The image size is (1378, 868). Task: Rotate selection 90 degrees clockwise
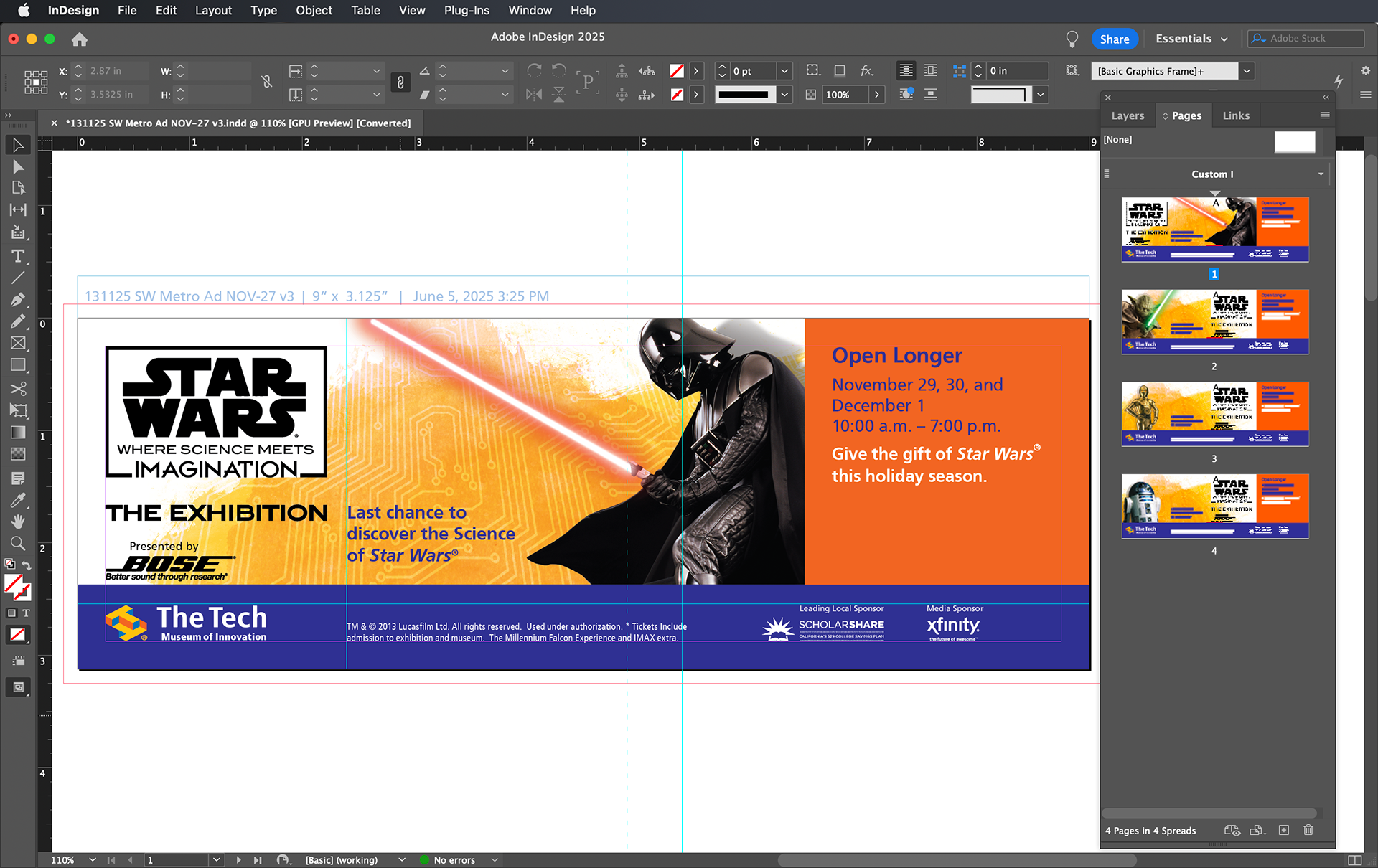coord(534,70)
